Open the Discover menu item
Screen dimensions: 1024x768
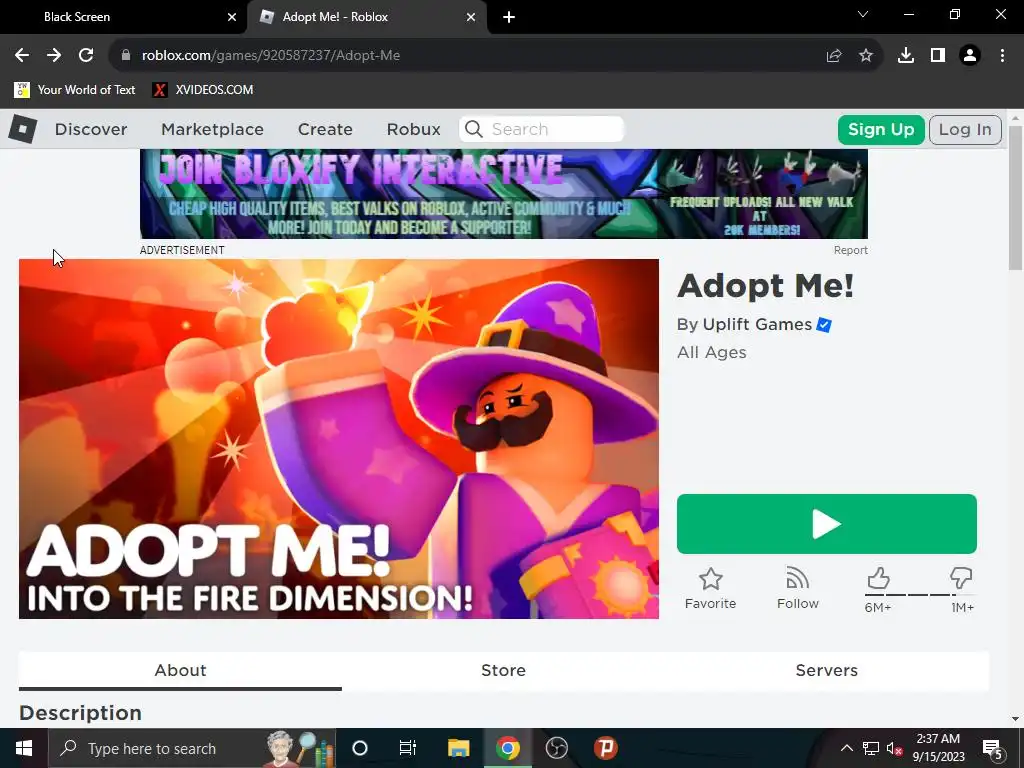click(91, 129)
